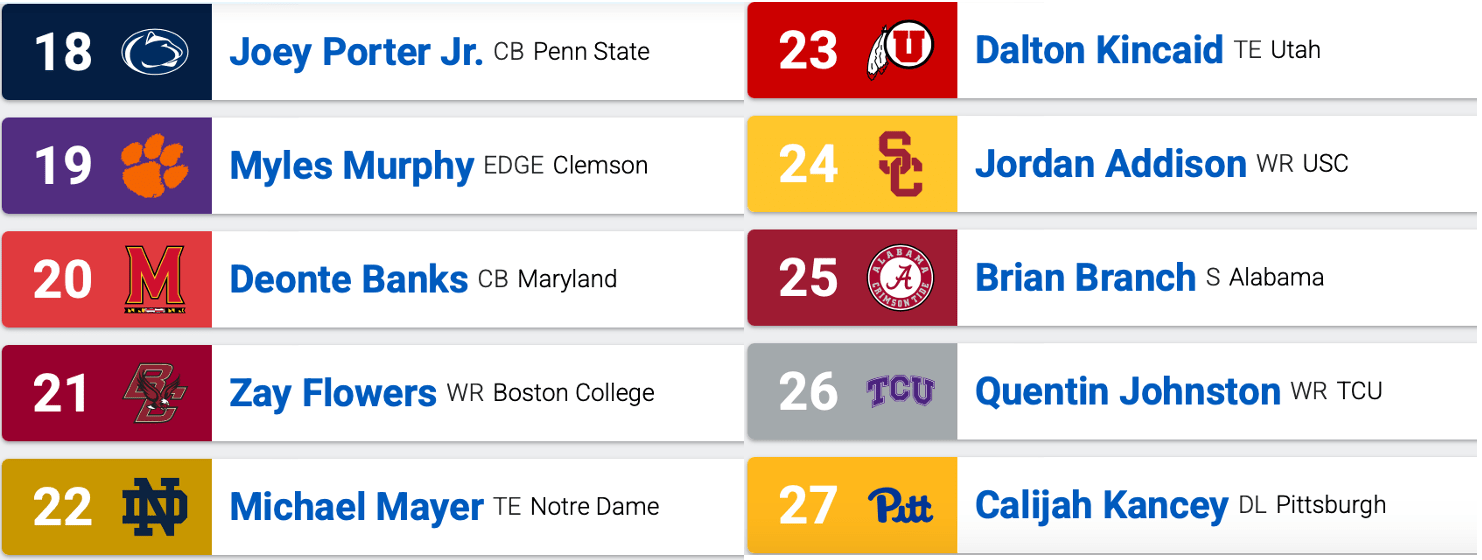
Task: Click the Utah Utes logo
Action: pos(899,49)
